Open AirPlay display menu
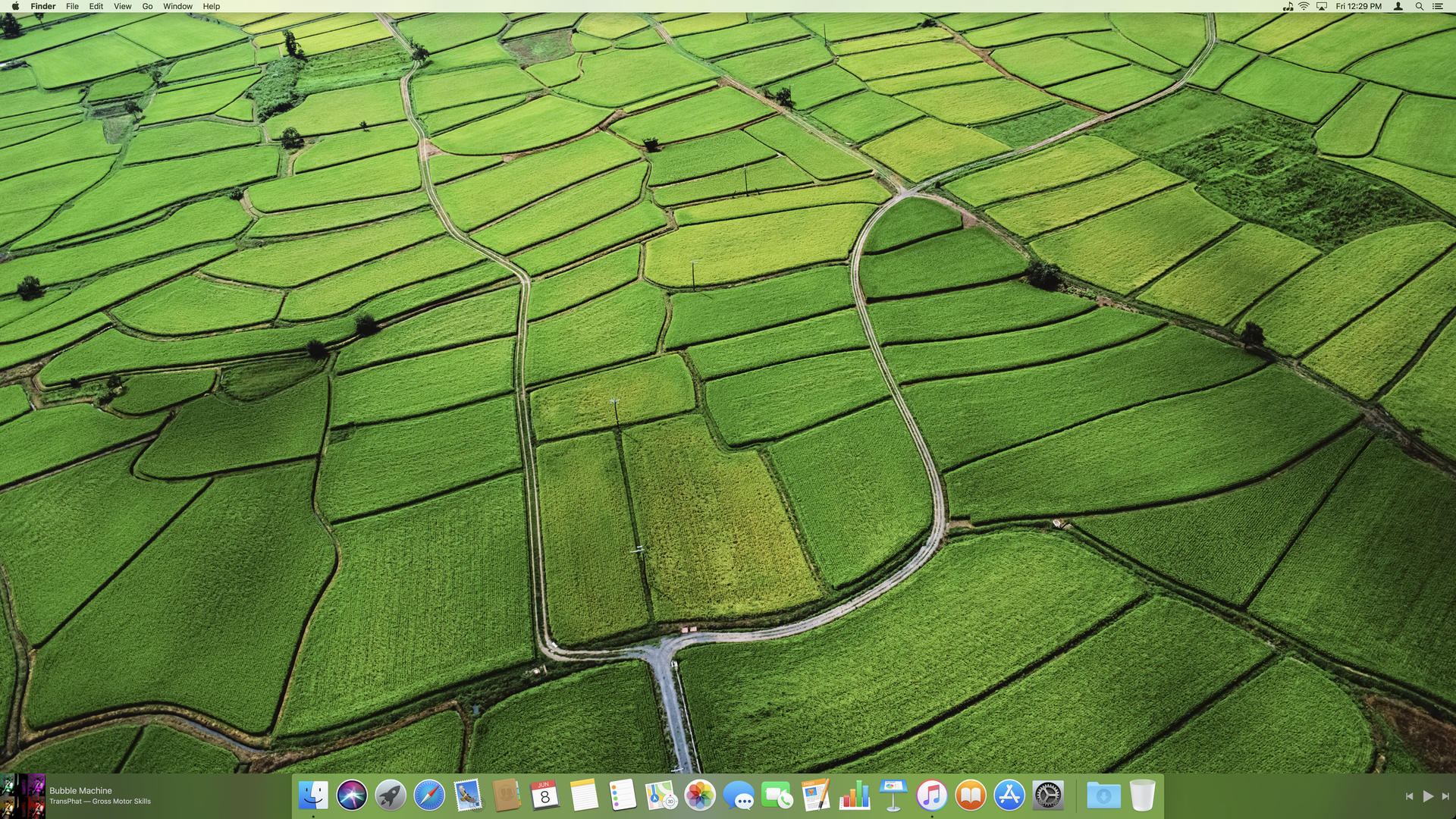 pyautogui.click(x=1322, y=6)
